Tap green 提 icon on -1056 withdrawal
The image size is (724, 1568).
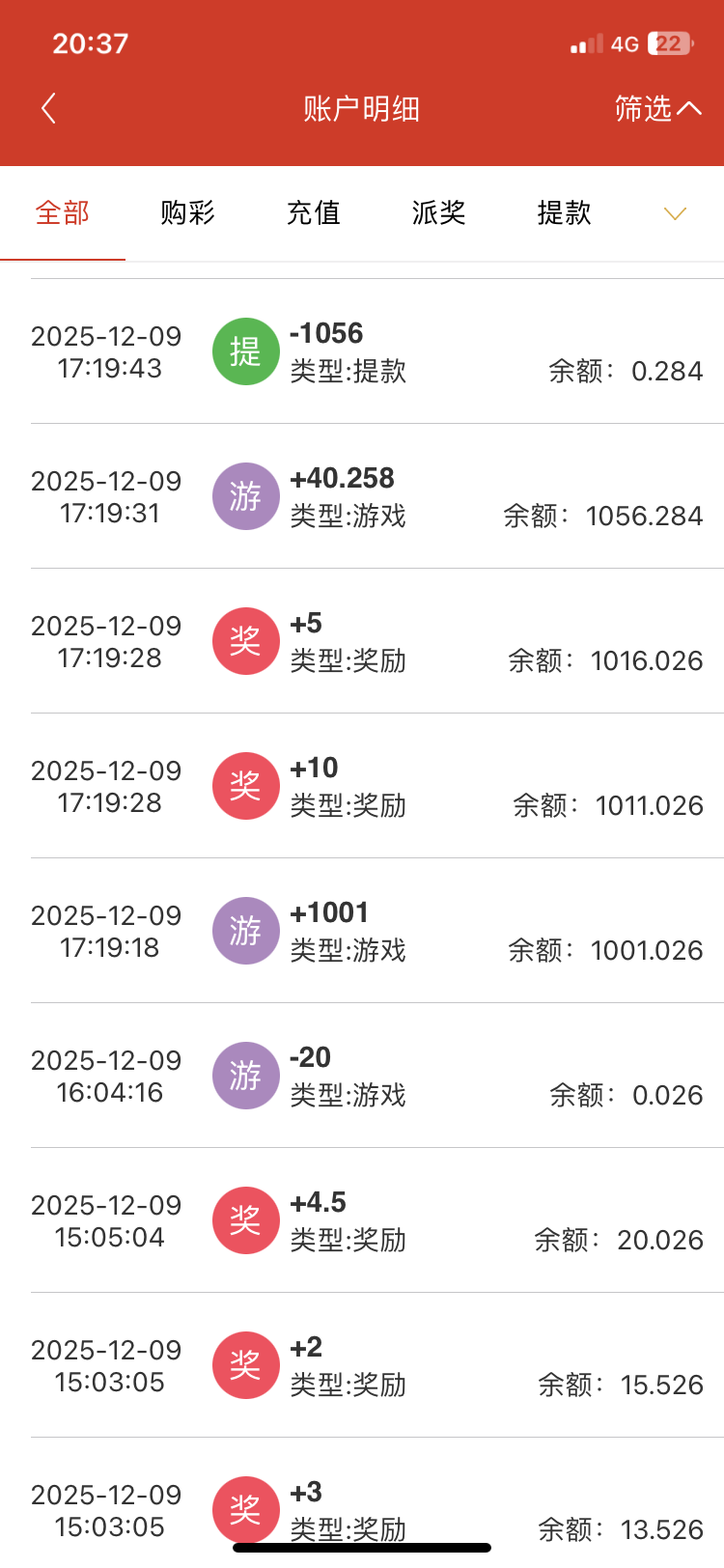(245, 351)
